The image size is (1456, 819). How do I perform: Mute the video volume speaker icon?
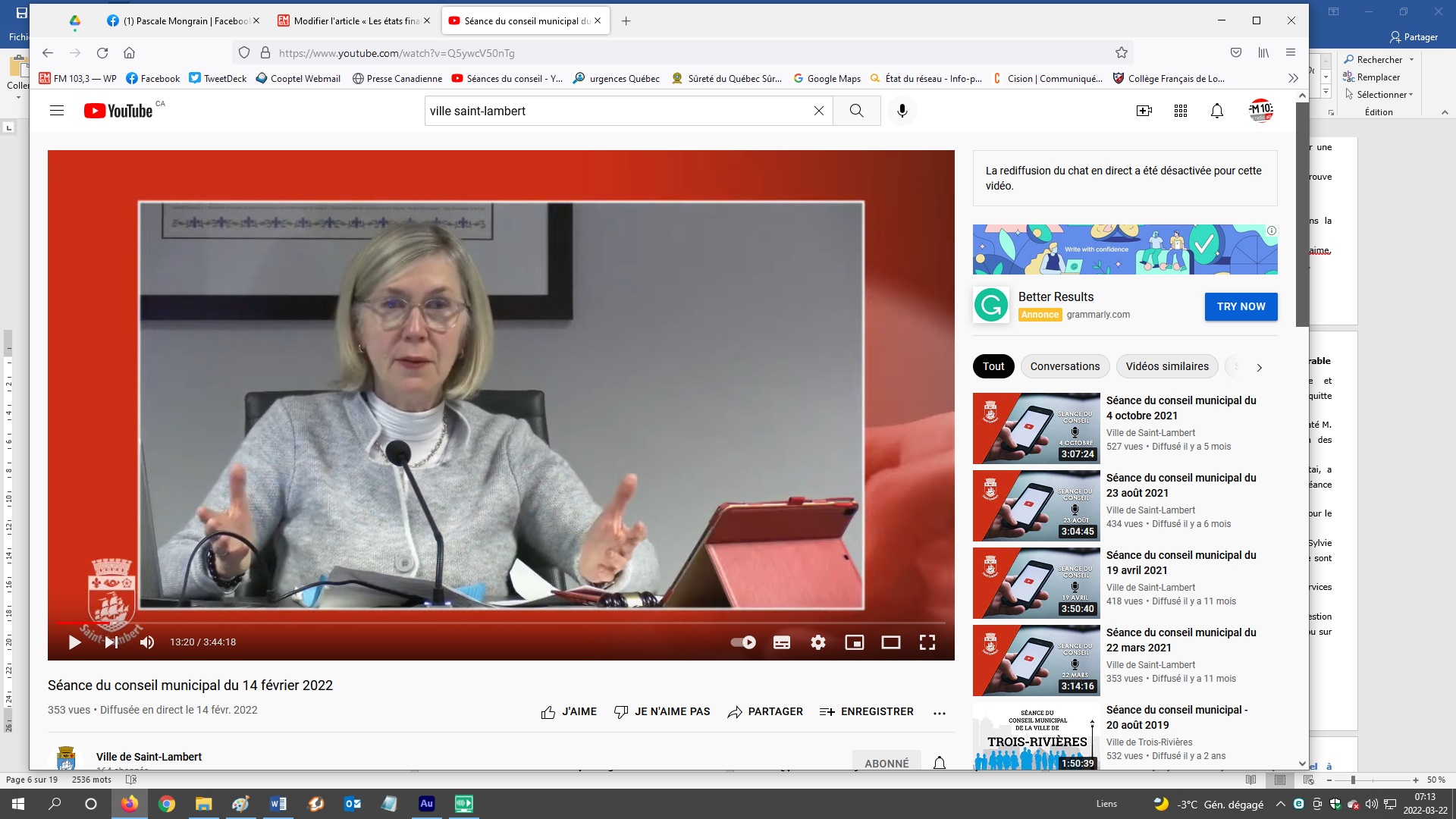(147, 642)
